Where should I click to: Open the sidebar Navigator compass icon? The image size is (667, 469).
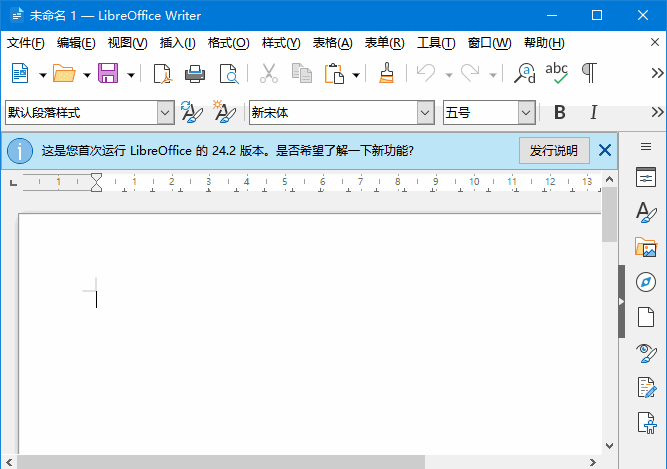point(646,282)
